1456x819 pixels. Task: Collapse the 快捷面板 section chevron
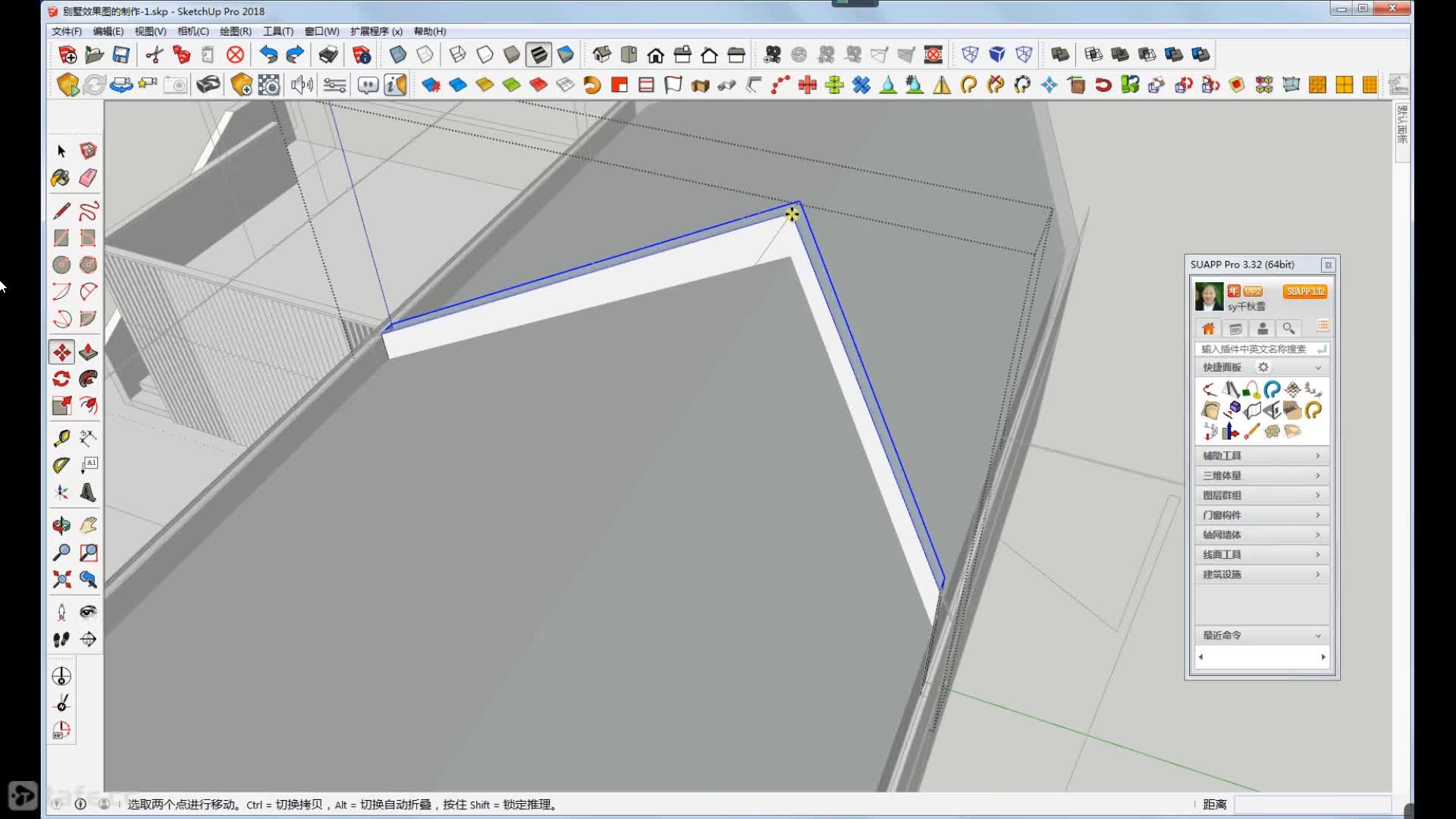1318,368
